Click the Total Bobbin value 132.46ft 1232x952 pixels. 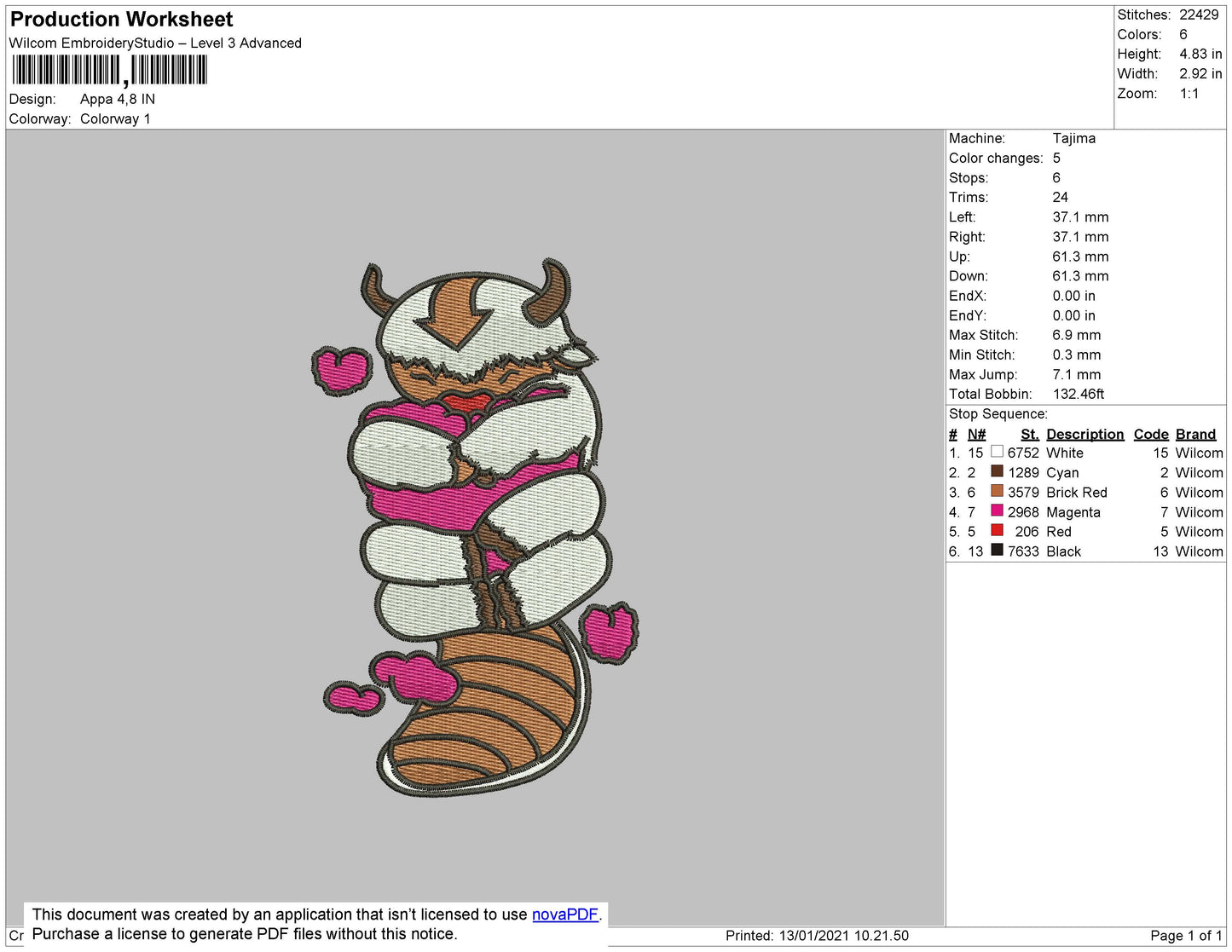point(1079,394)
